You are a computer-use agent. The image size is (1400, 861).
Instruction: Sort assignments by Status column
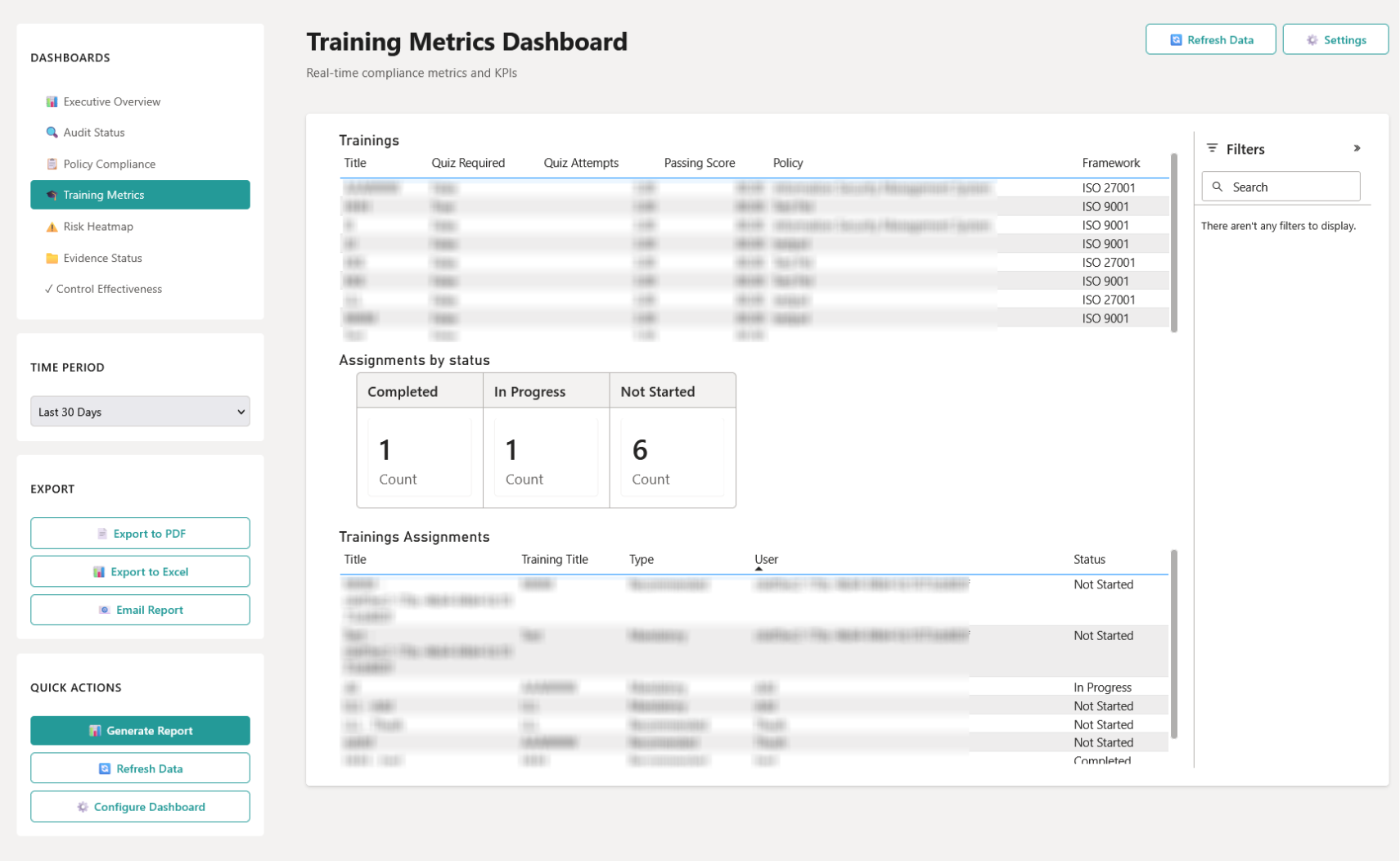(1089, 560)
